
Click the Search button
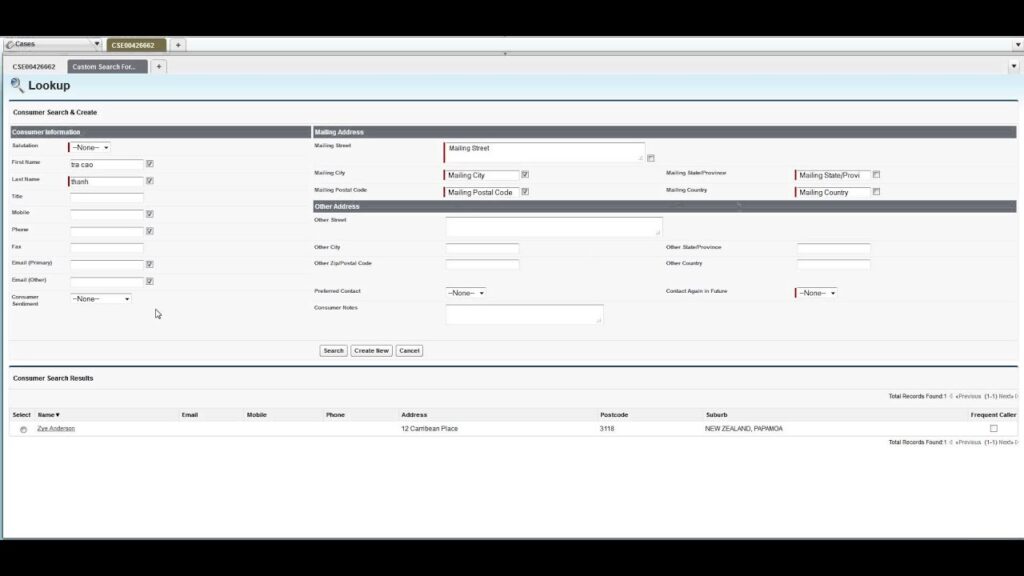click(333, 351)
